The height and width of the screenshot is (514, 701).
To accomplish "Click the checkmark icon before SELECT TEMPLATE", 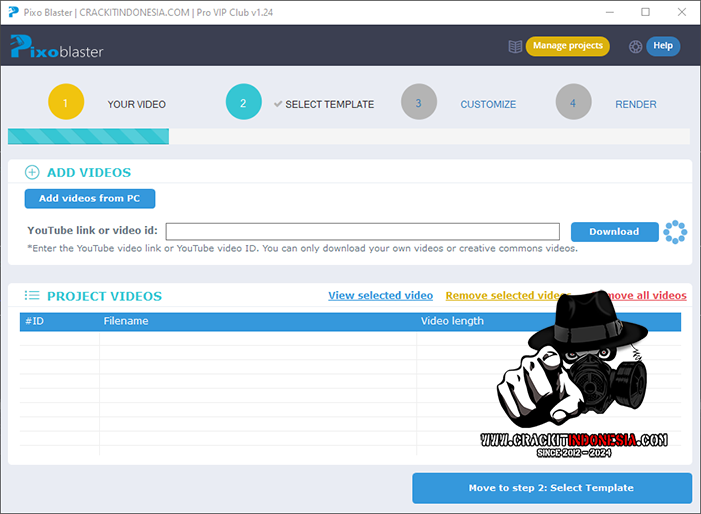I will point(277,104).
